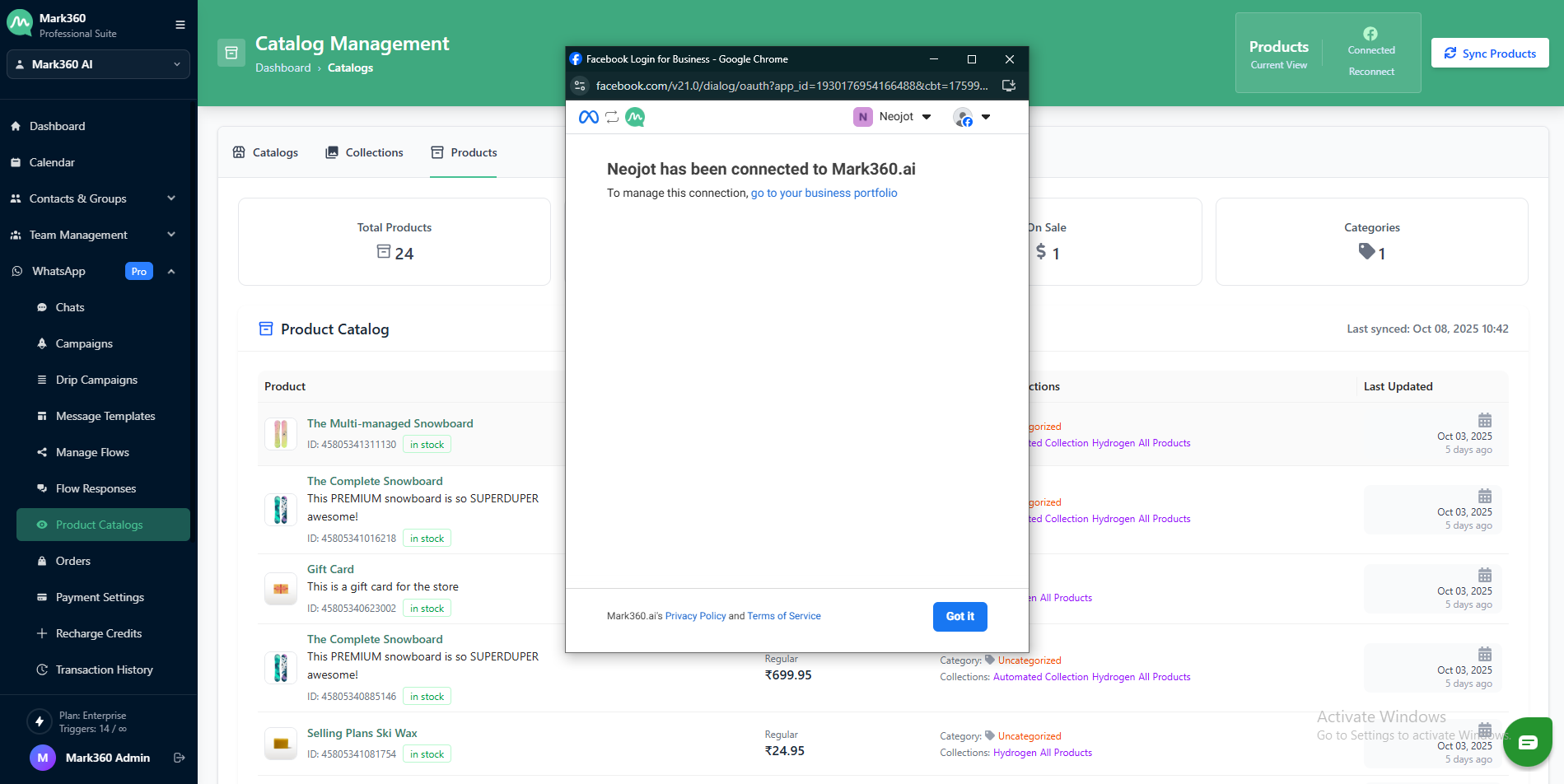Image resolution: width=1564 pixels, height=784 pixels.
Task: Switch to the Collections tab
Action: click(x=364, y=152)
